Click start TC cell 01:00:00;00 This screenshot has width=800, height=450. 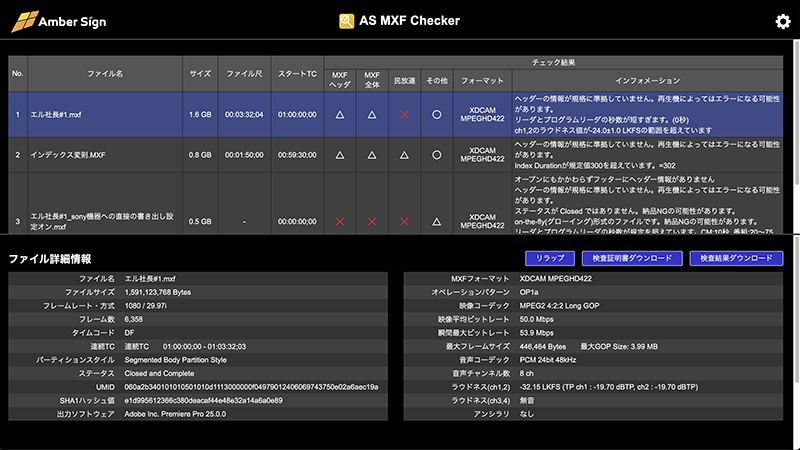point(297,115)
